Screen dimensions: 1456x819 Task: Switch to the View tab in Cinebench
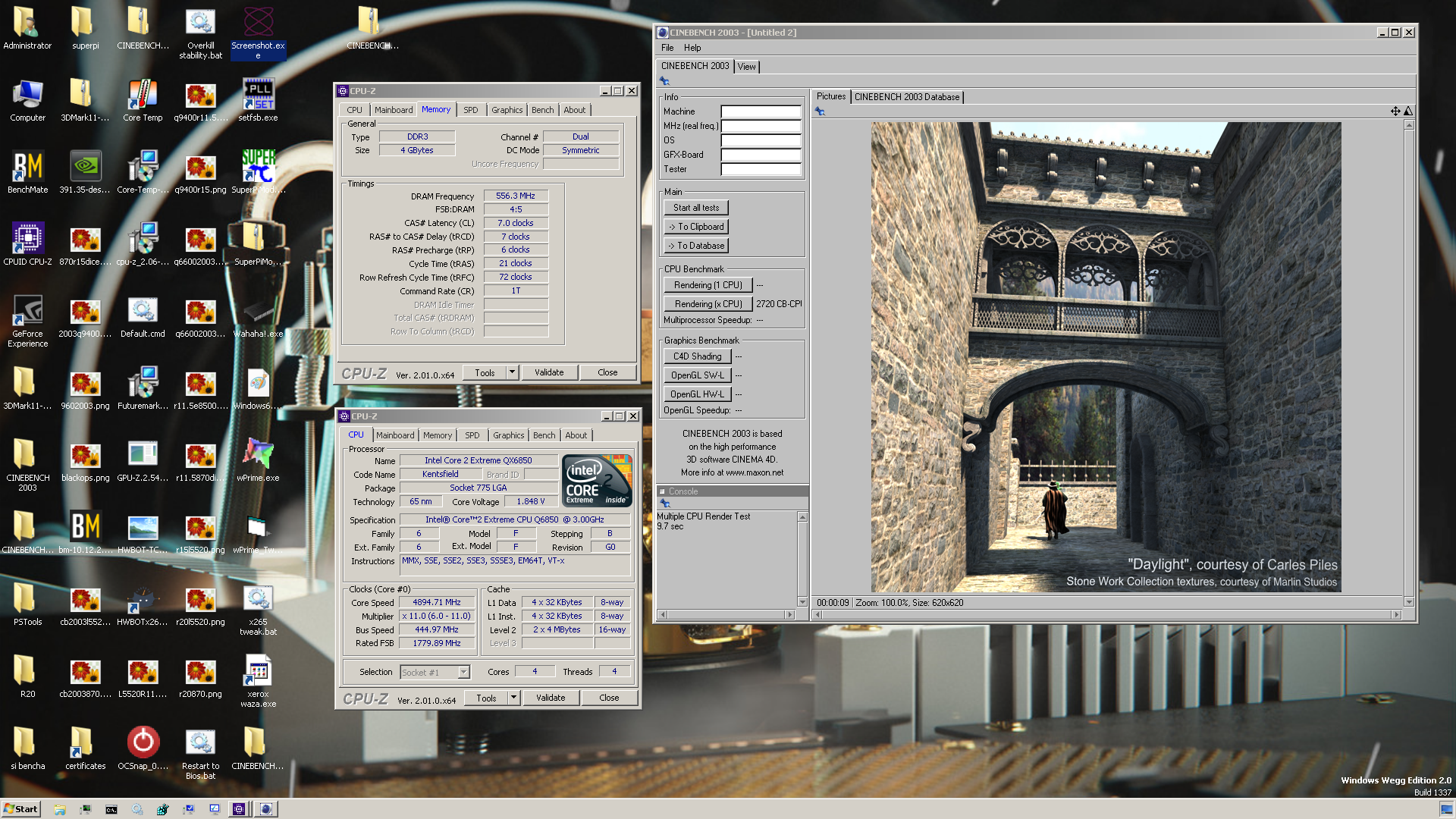pyautogui.click(x=747, y=67)
